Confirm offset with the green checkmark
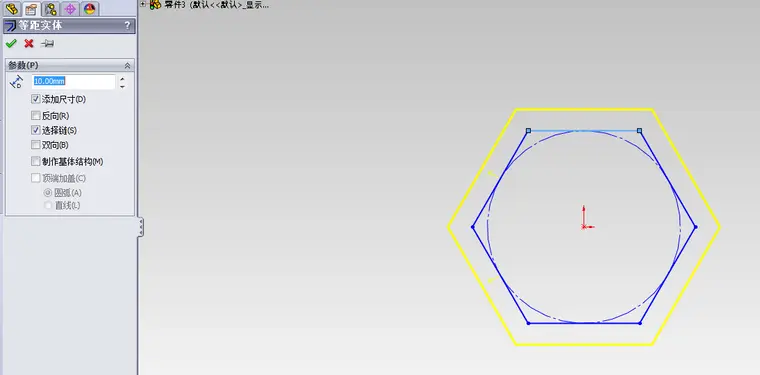Image resolution: width=760 pixels, height=375 pixels. pos(11,44)
